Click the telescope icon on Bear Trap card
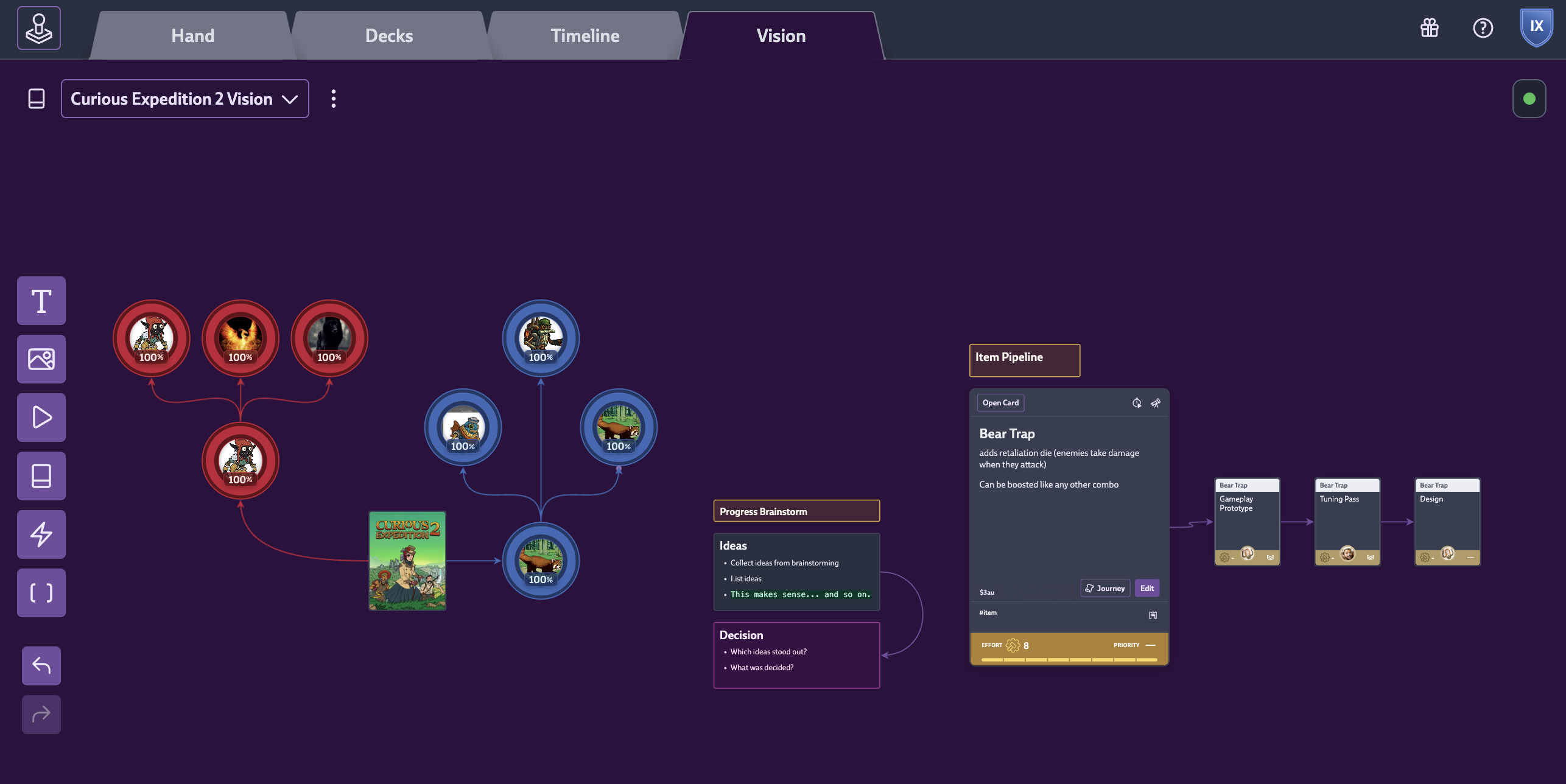This screenshot has width=1566, height=784. click(x=1156, y=403)
